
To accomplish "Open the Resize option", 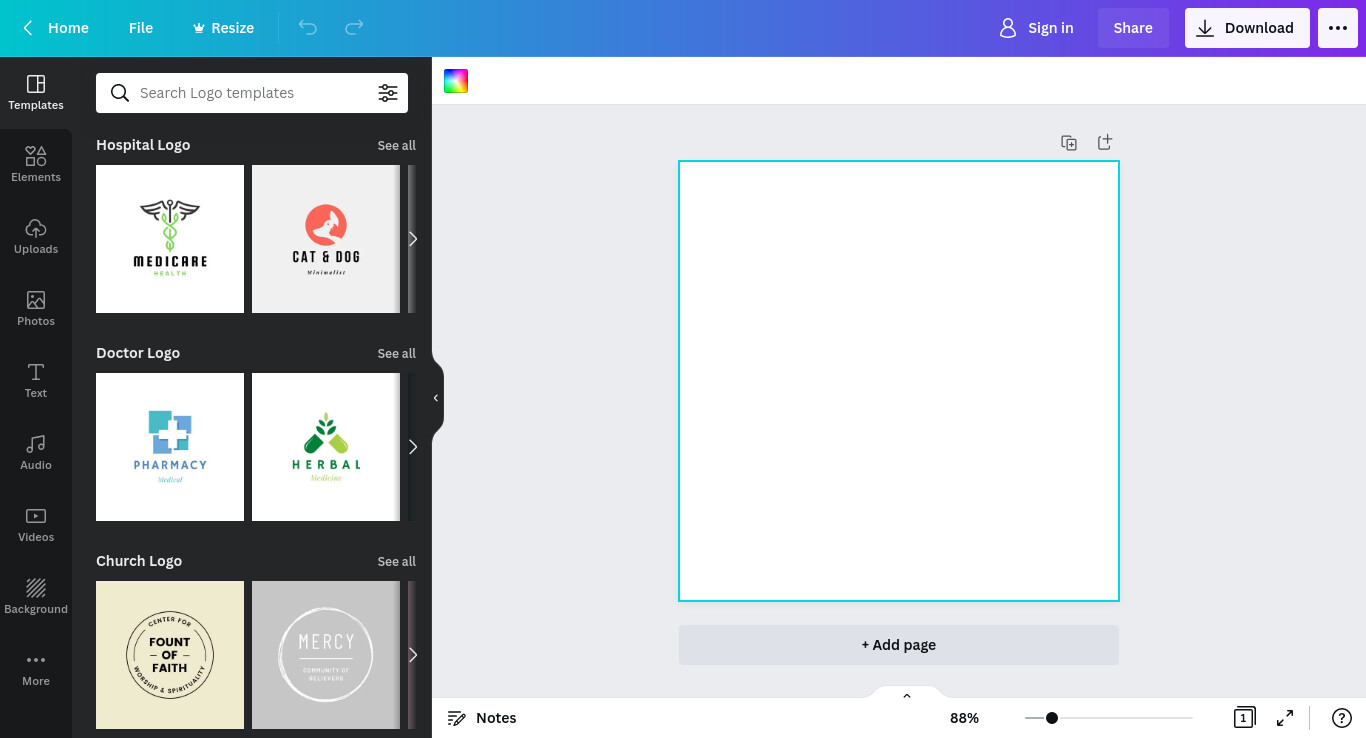I will [x=223, y=28].
